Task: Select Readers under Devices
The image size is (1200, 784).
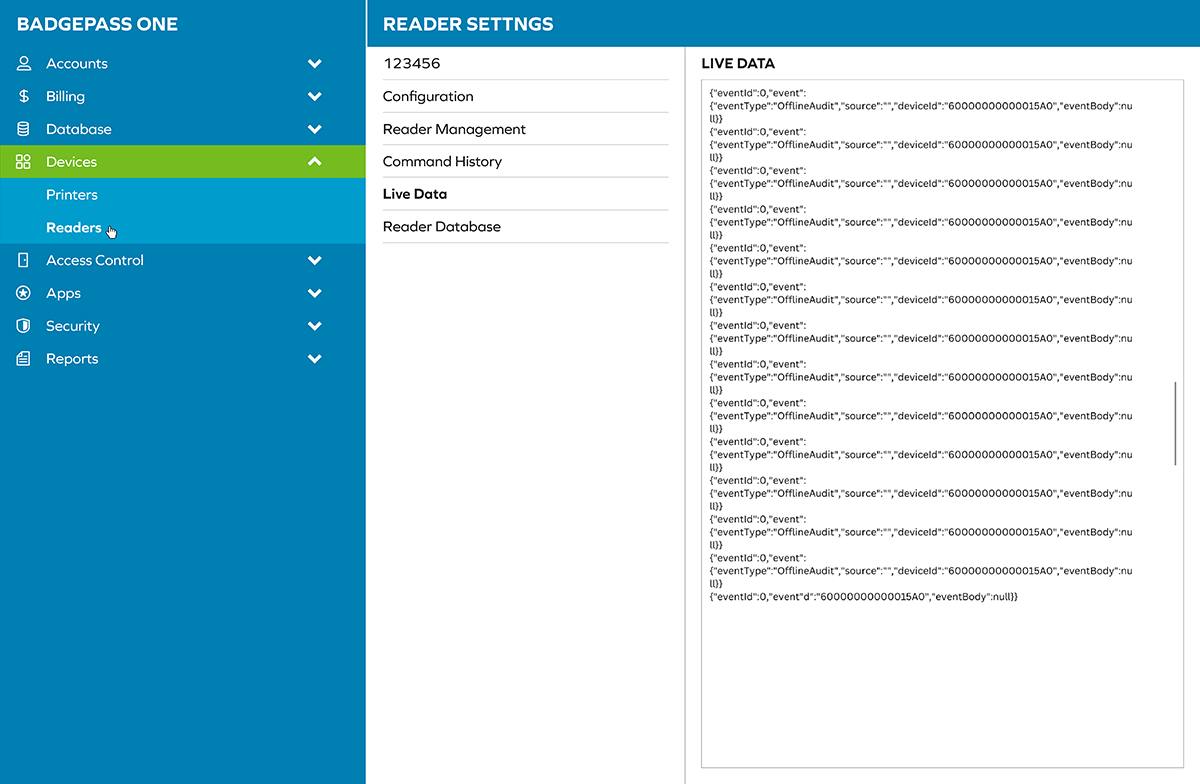Action: (x=74, y=228)
